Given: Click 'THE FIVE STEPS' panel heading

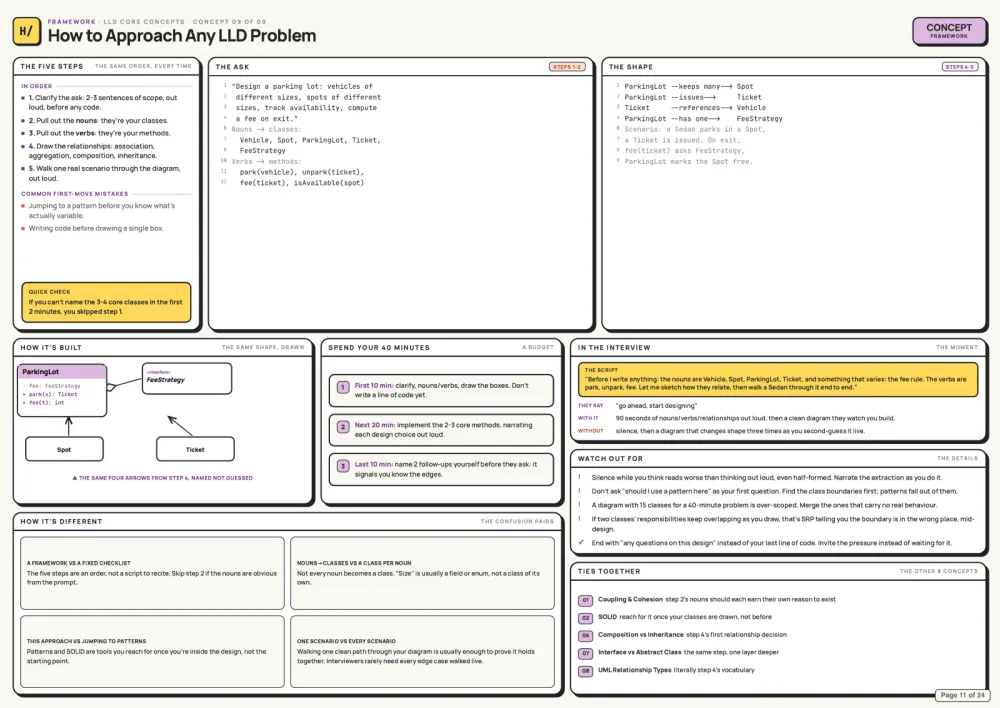Looking at the screenshot, I should 52,66.
